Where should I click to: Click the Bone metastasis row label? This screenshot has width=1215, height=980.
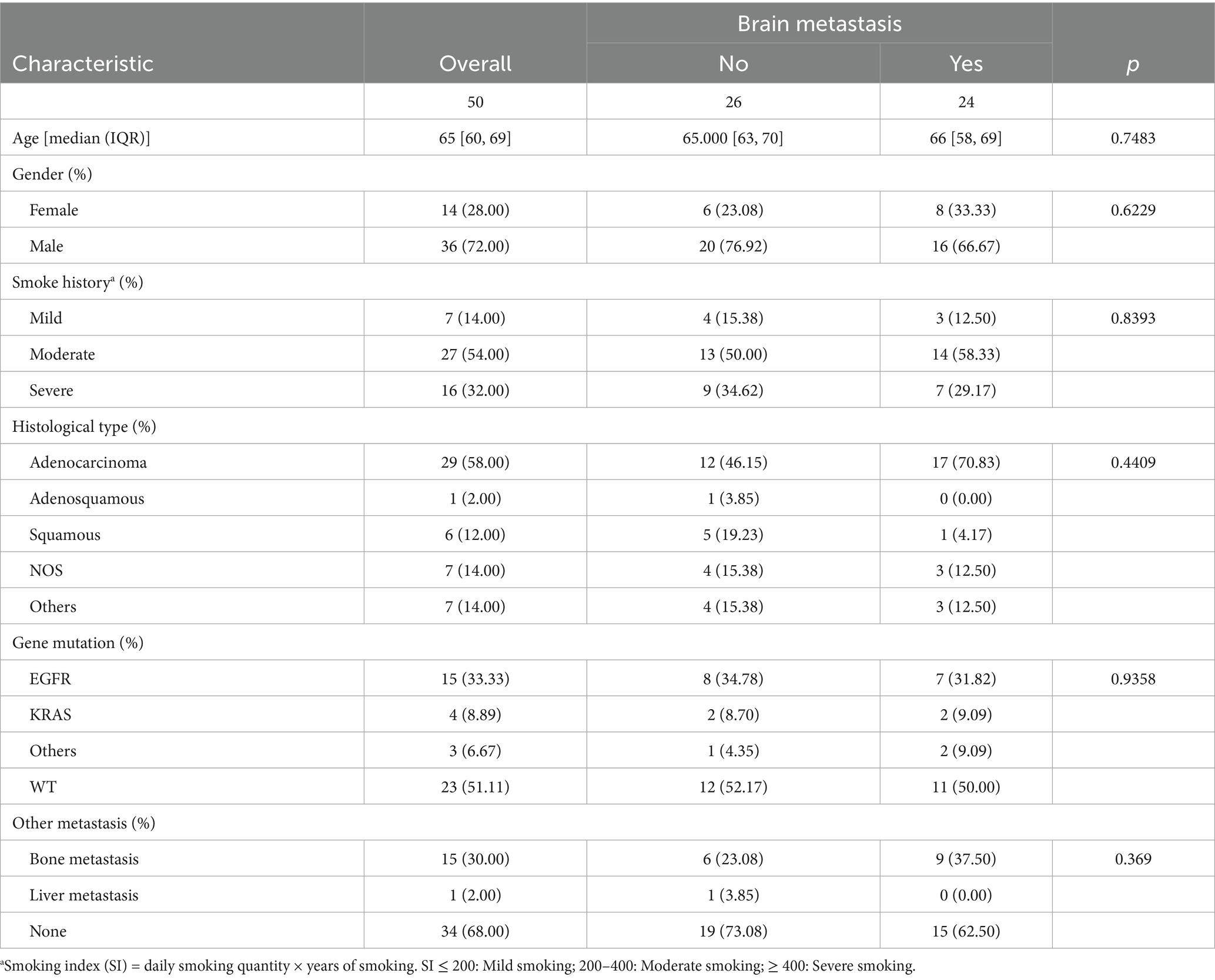(x=84, y=859)
